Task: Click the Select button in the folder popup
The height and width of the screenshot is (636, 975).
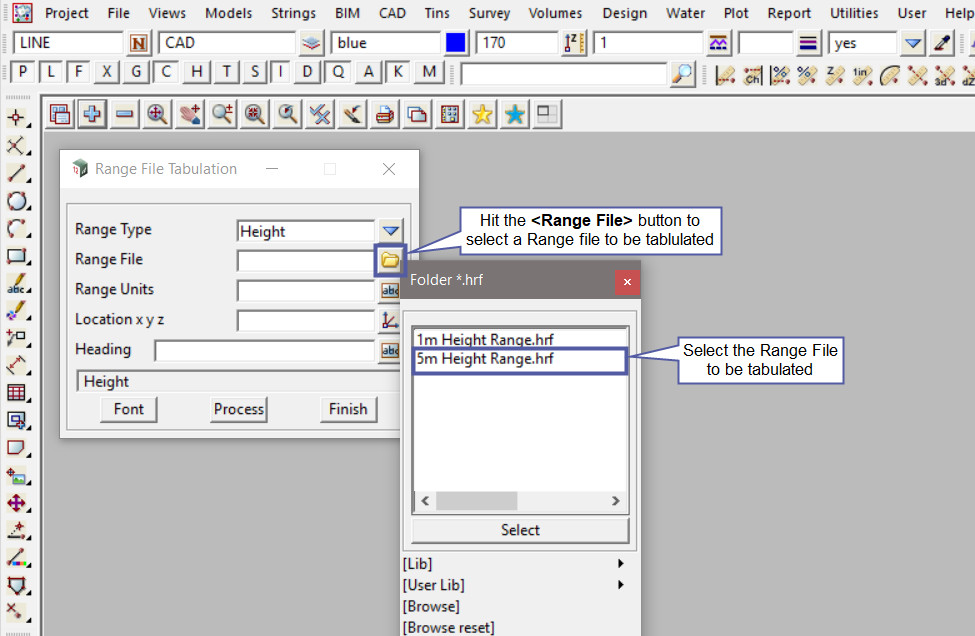Action: click(520, 530)
